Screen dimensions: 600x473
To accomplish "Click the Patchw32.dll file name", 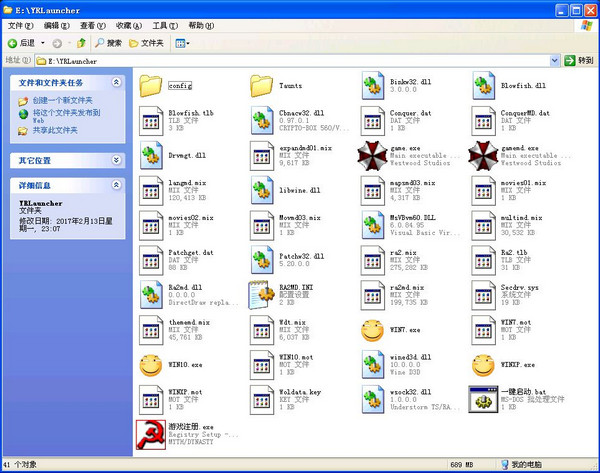I will pyautogui.click(x=302, y=256).
